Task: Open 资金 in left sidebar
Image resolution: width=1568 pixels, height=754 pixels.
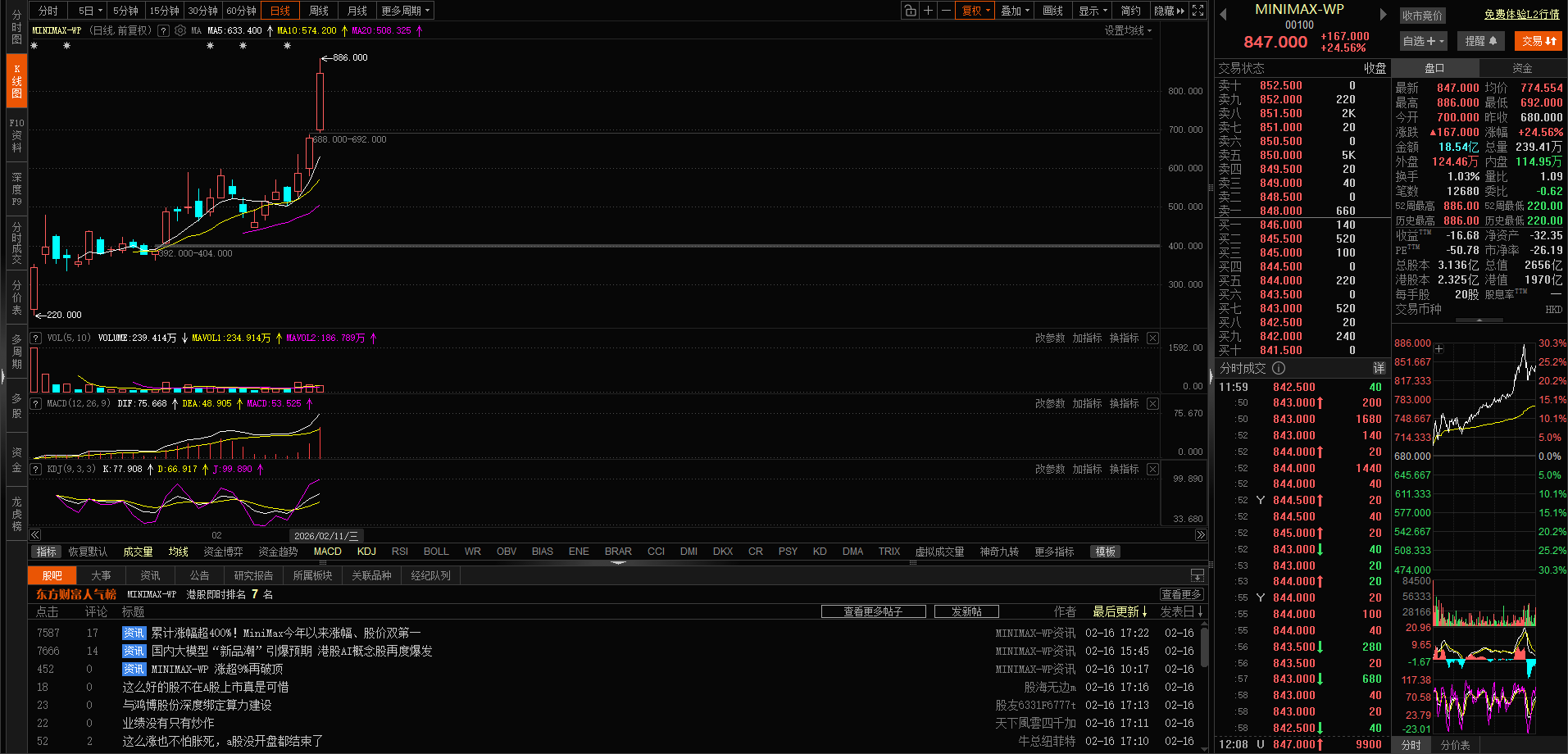Action: tap(16, 460)
